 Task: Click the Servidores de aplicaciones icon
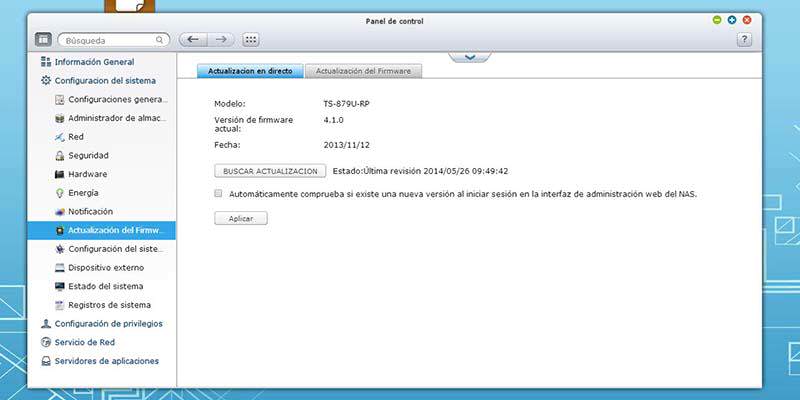click(x=46, y=361)
